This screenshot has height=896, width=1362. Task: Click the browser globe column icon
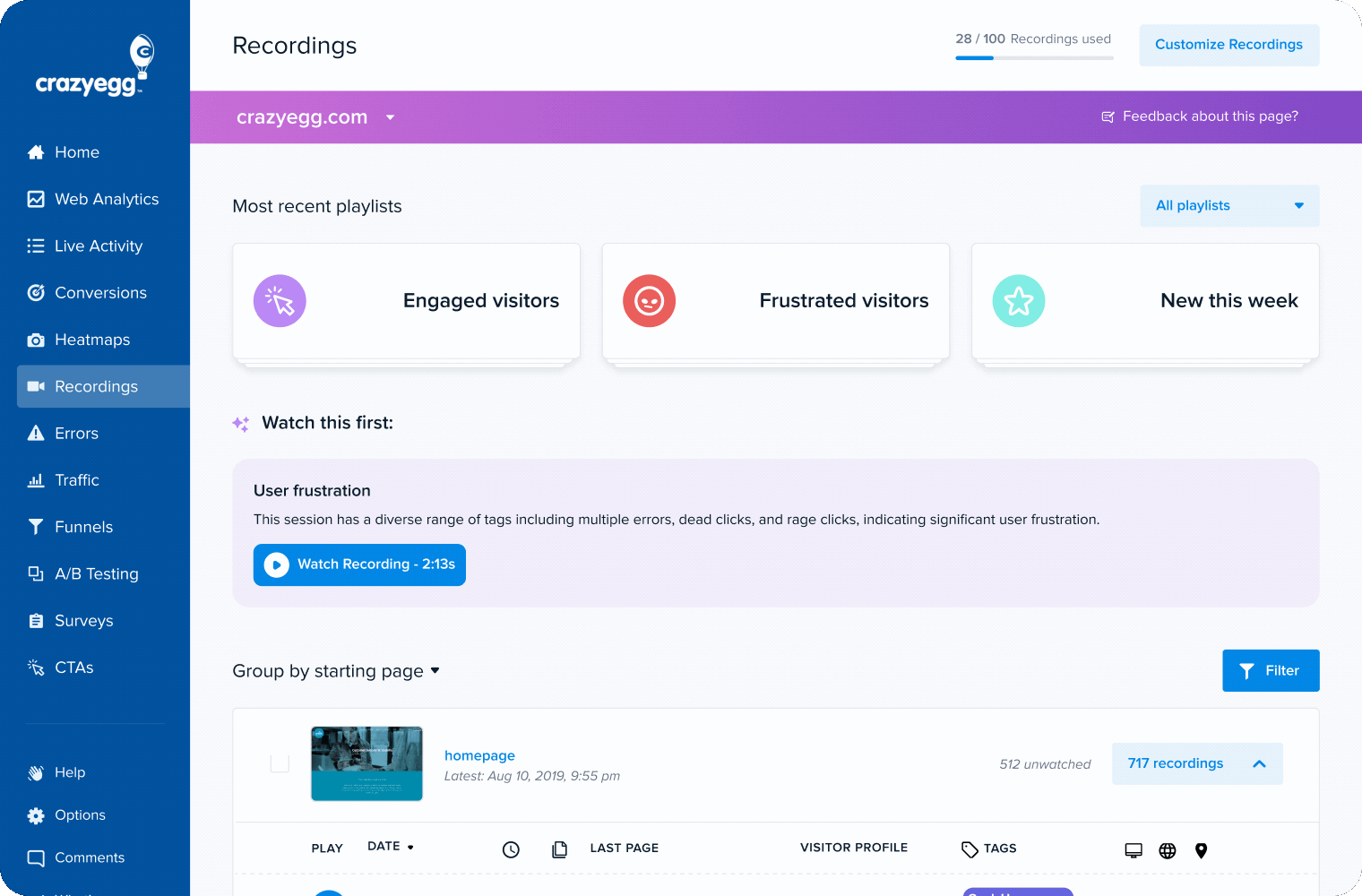(1168, 850)
